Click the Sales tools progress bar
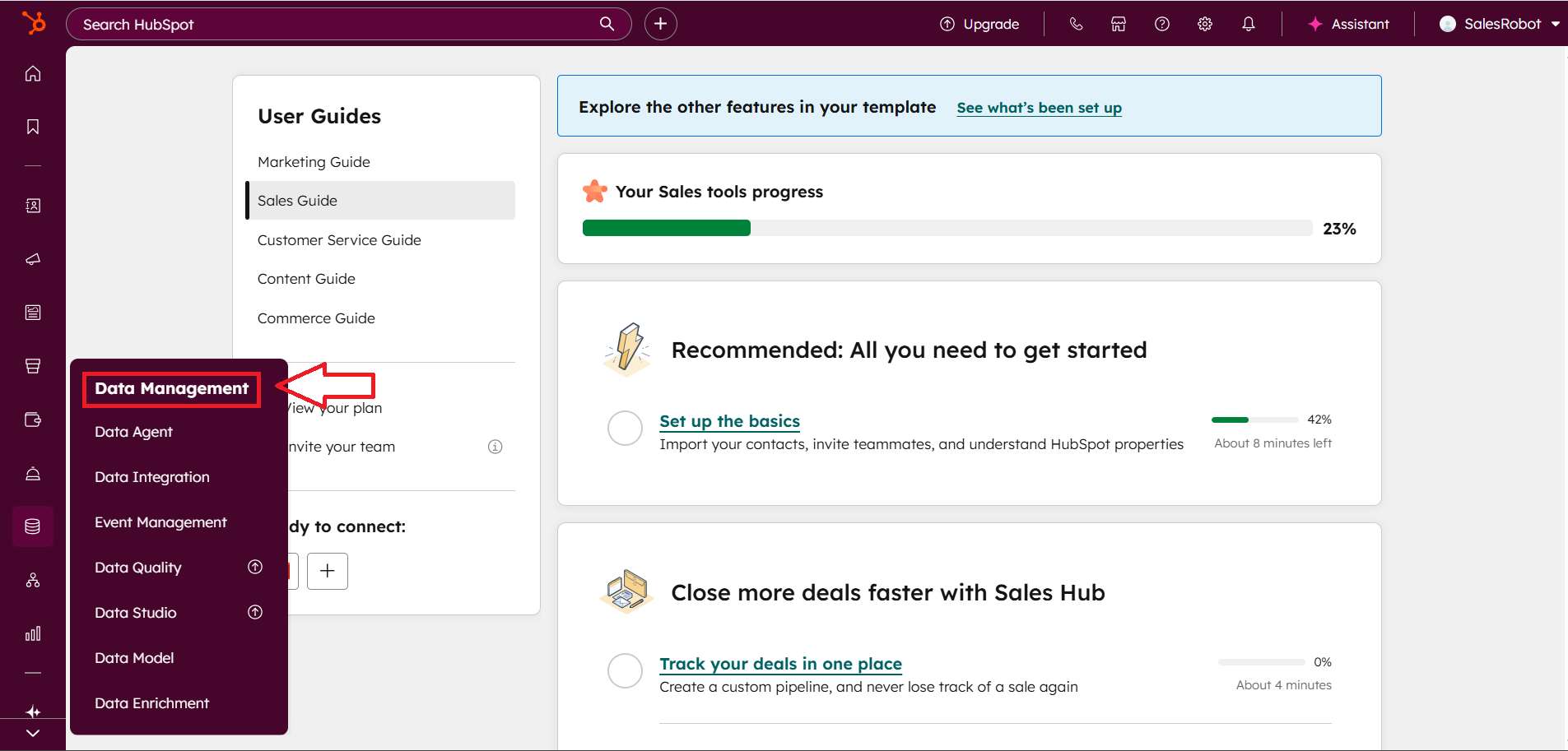Image resolution: width=1568 pixels, height=751 pixels. point(947,228)
